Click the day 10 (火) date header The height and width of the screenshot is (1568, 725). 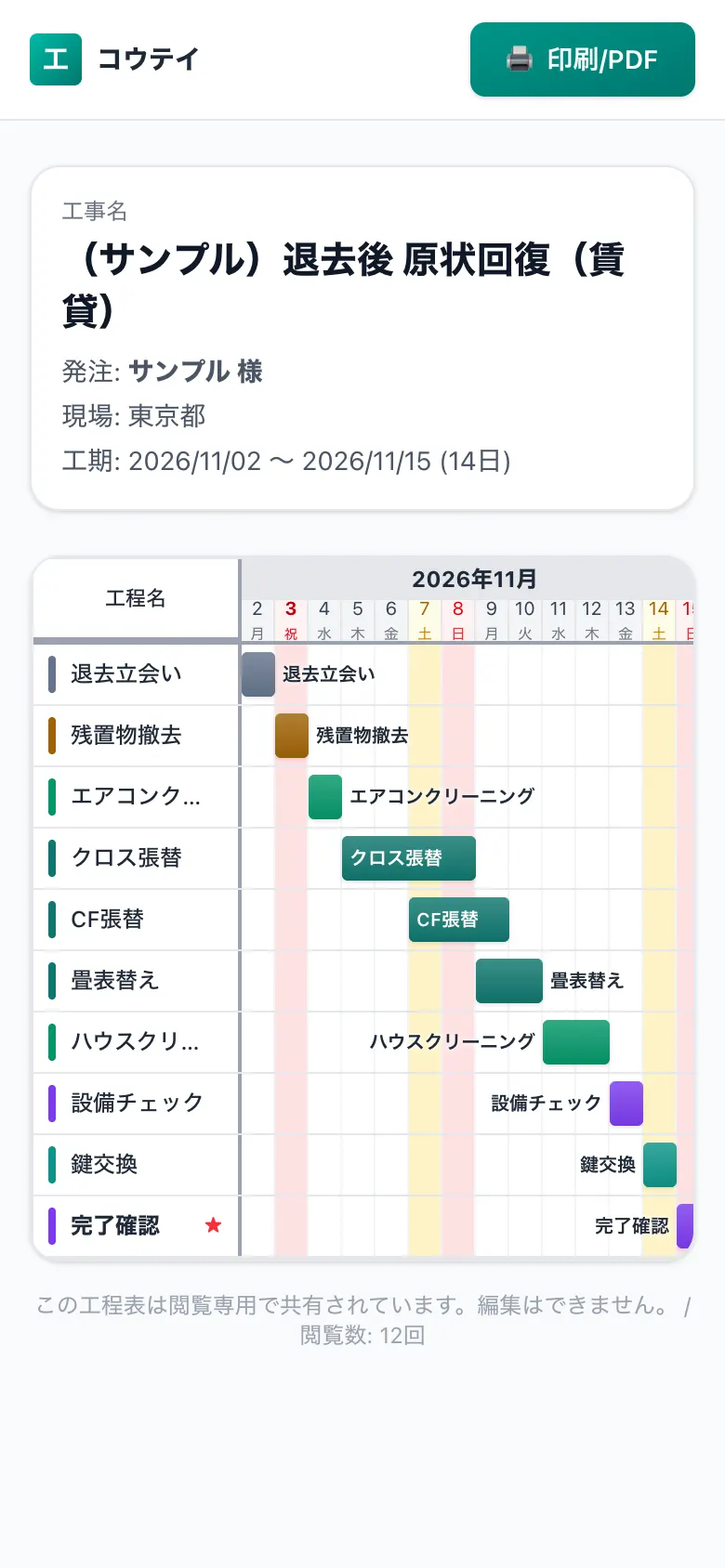tap(525, 620)
